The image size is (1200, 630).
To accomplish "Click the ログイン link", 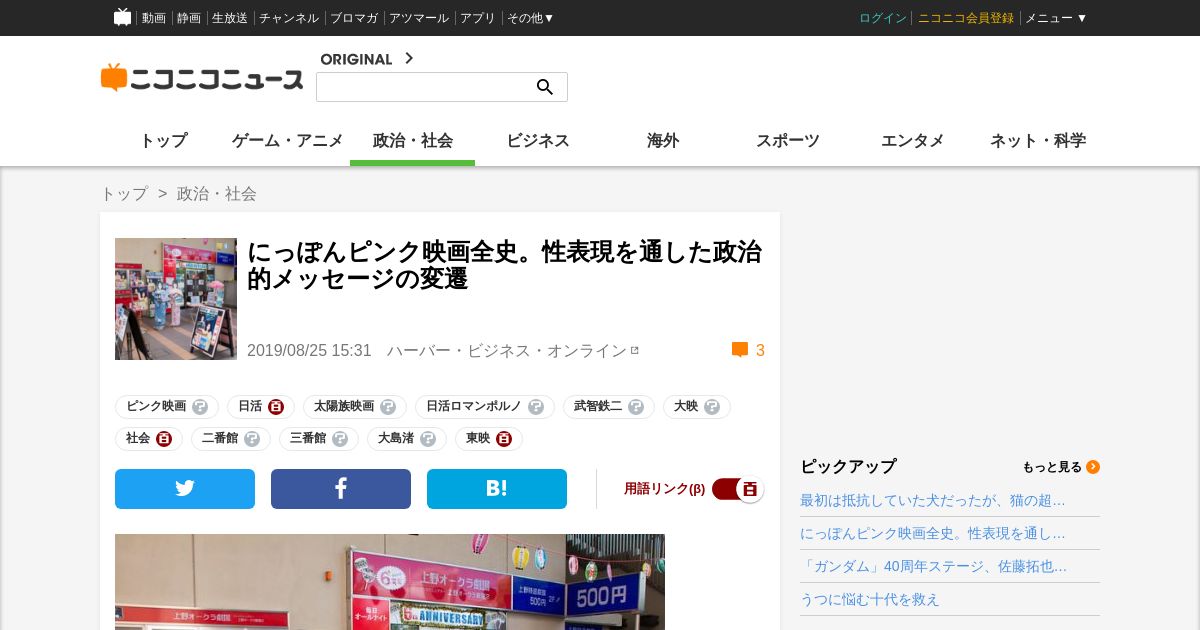I will (x=883, y=18).
